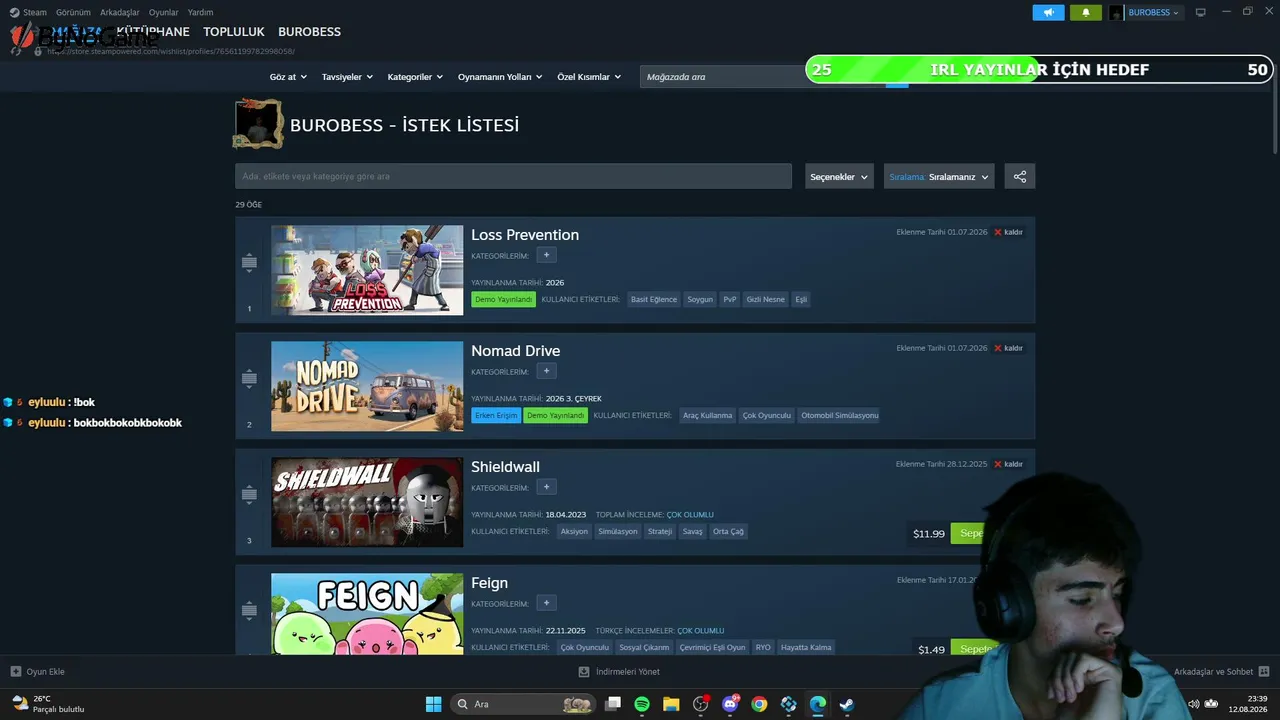1280x720 pixels.
Task: Click the Nomad Drive game thumbnail
Action: (x=367, y=386)
